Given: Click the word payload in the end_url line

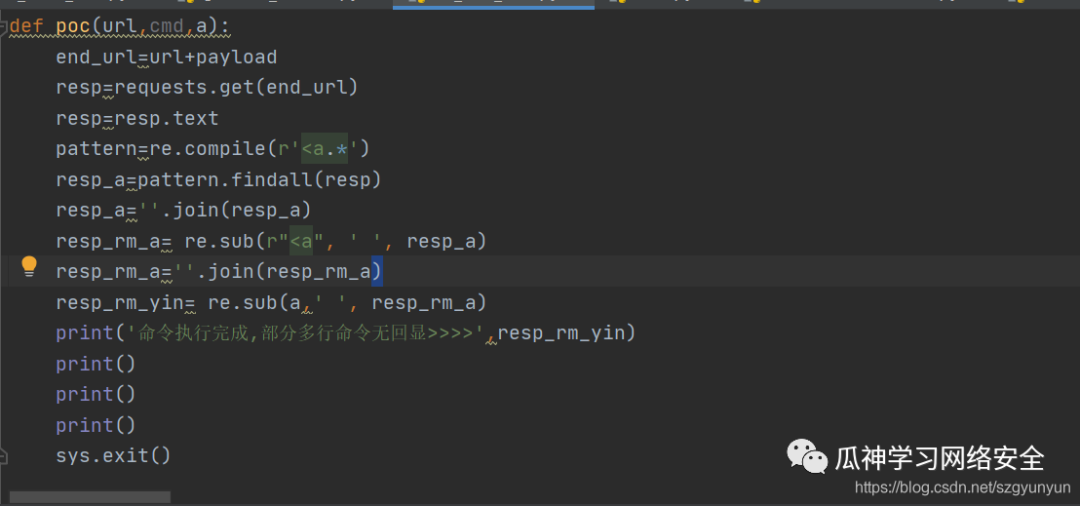Looking at the screenshot, I should coord(236,57).
